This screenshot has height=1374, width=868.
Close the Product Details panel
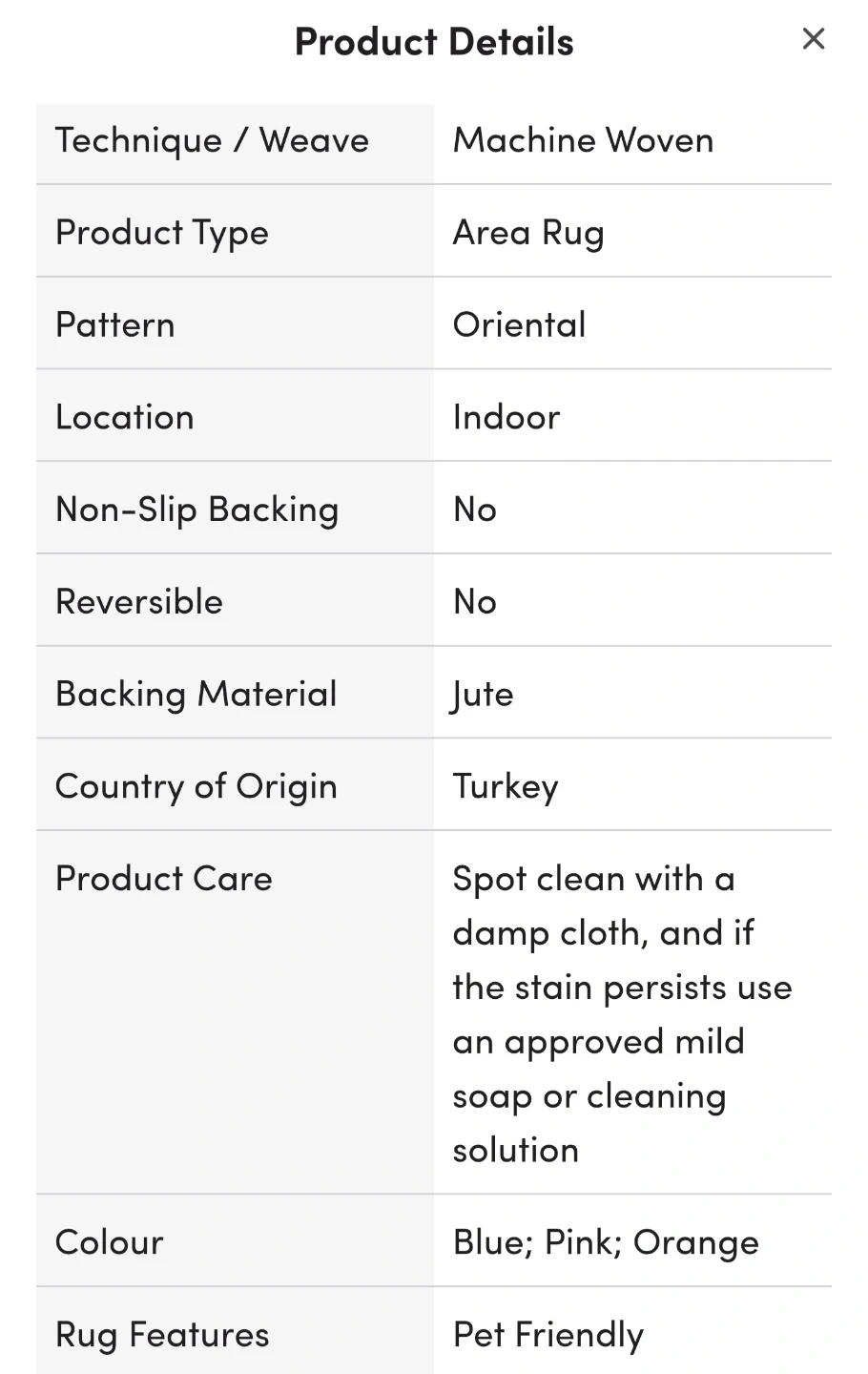tap(813, 39)
